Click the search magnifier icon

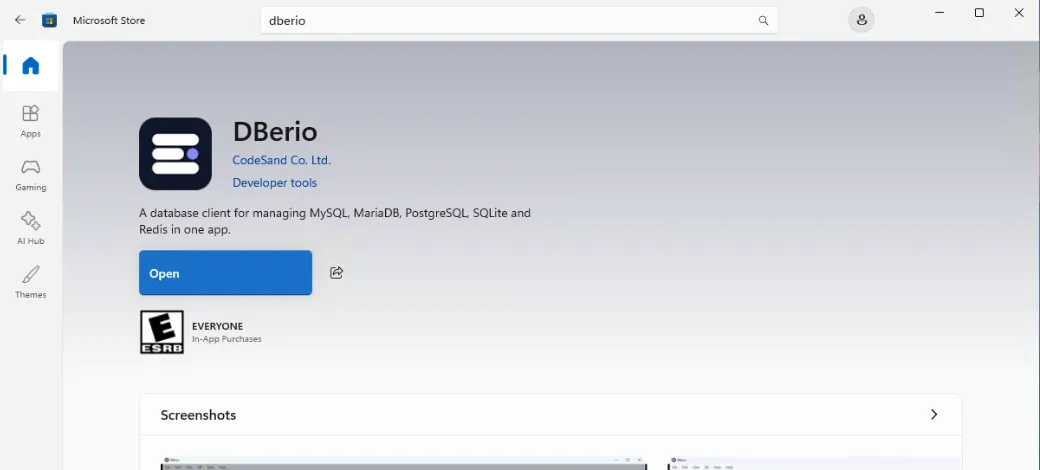(763, 21)
